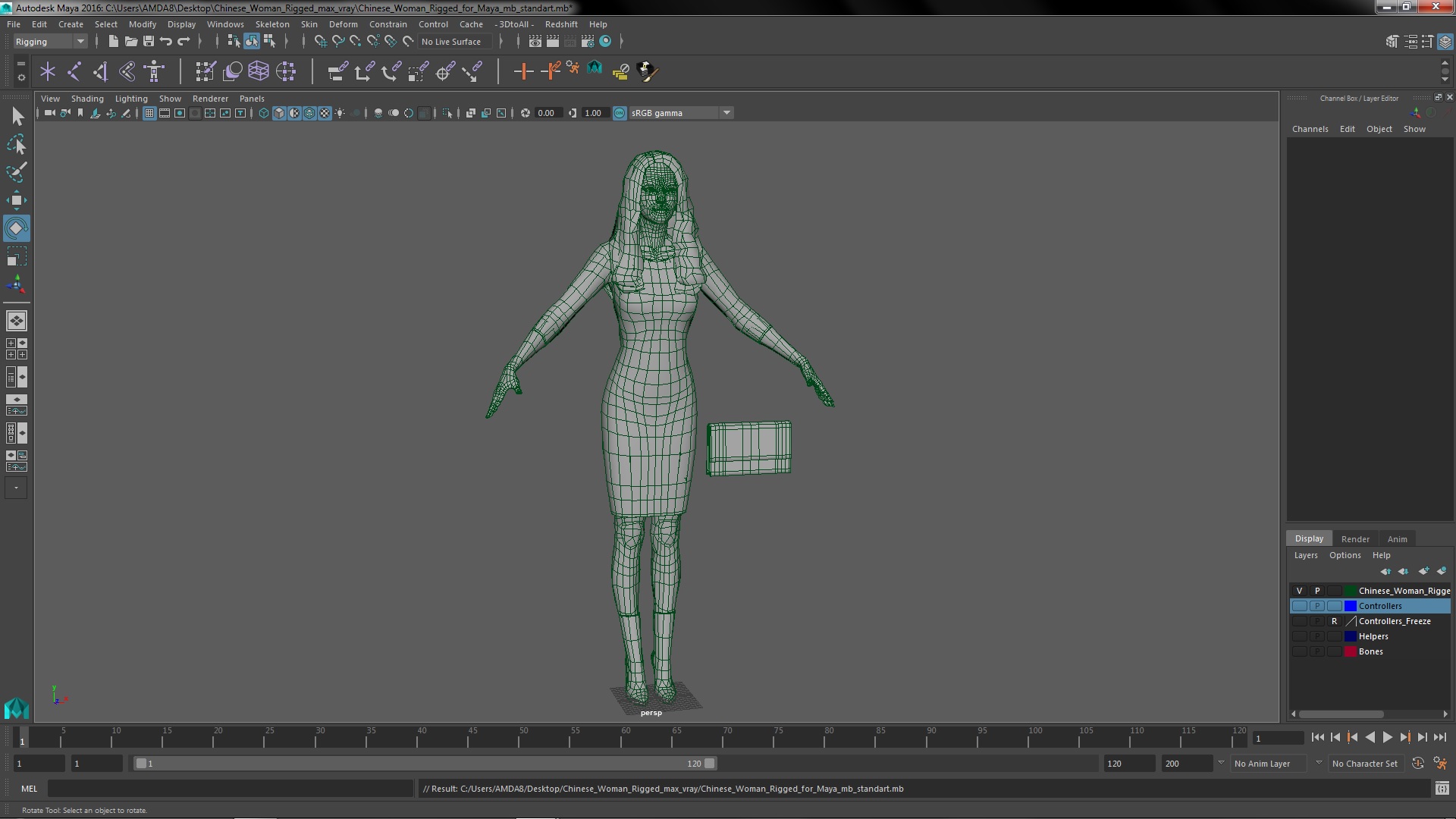The image size is (1456, 819).
Task: Click the New Scene icon
Action: [113, 41]
